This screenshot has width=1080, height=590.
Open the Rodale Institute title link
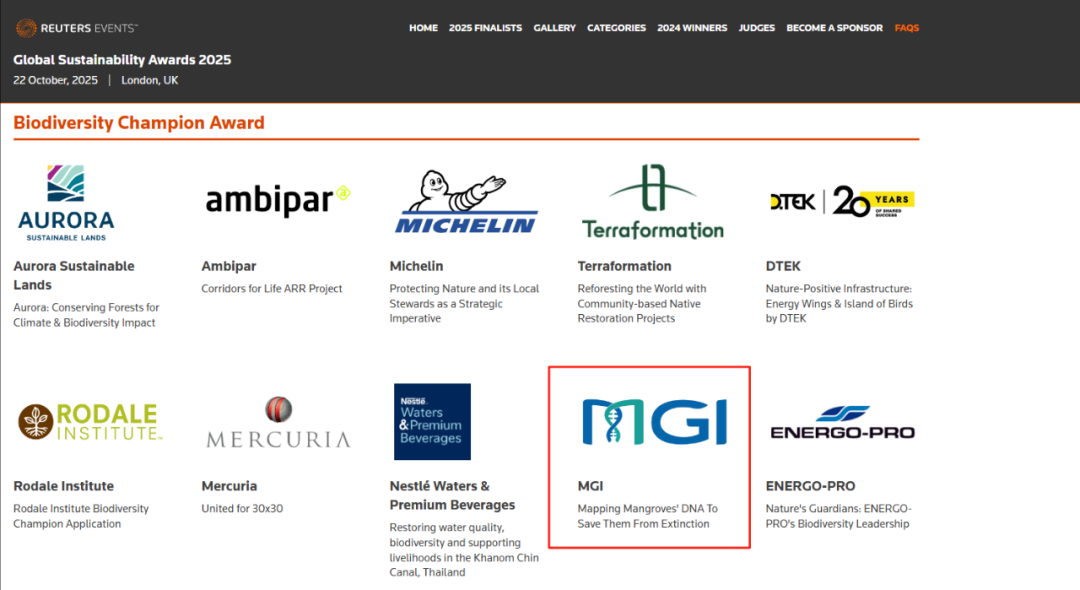coord(63,486)
